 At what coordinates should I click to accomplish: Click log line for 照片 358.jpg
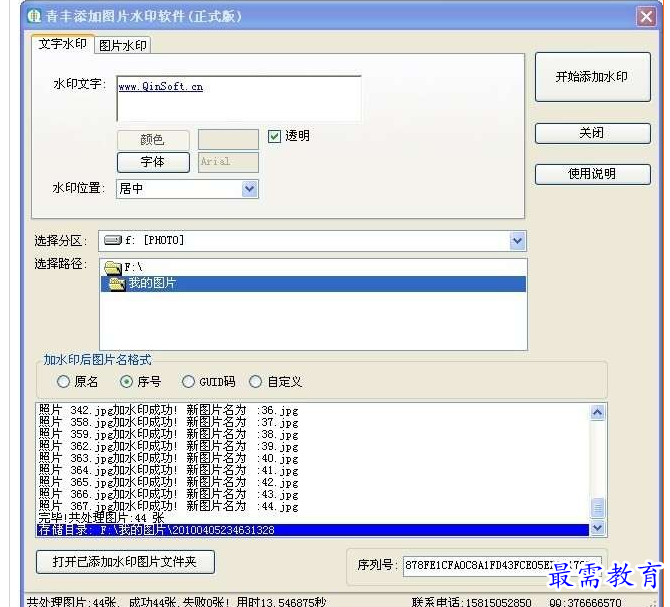click(313, 422)
